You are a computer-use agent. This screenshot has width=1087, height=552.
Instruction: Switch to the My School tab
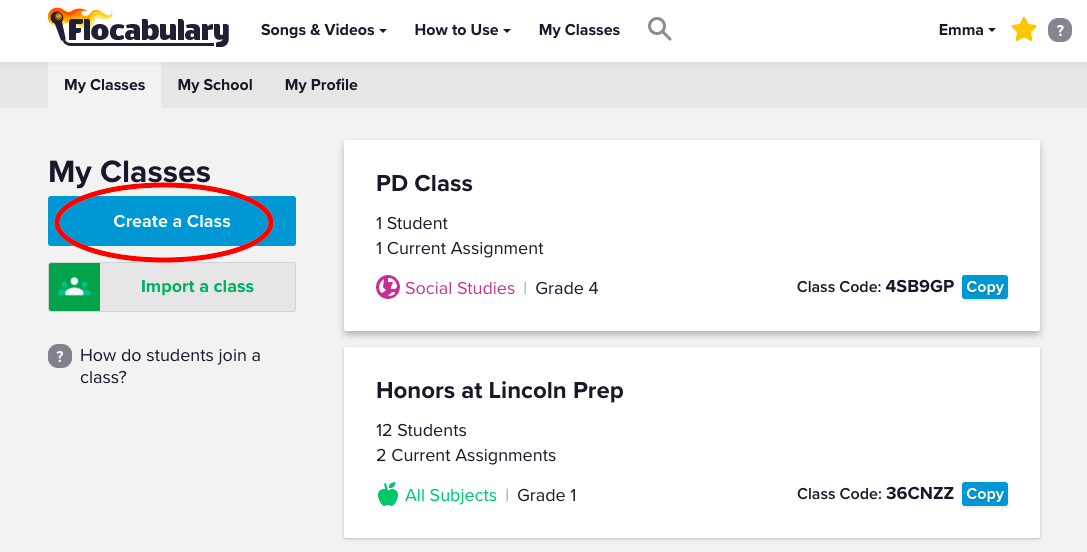point(215,85)
